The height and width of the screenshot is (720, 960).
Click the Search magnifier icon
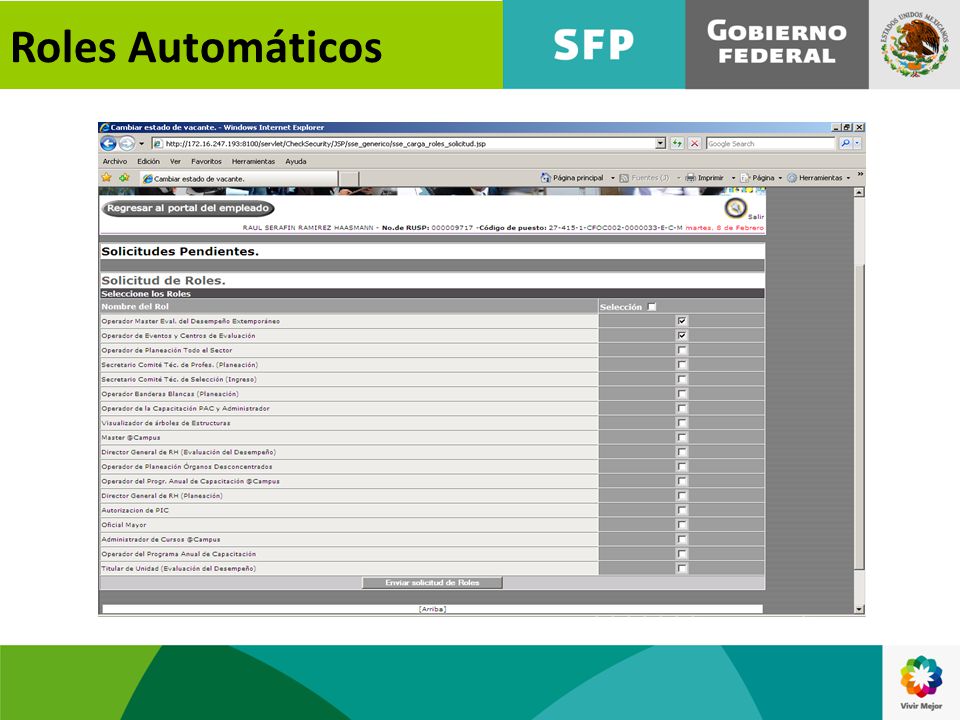[846, 144]
